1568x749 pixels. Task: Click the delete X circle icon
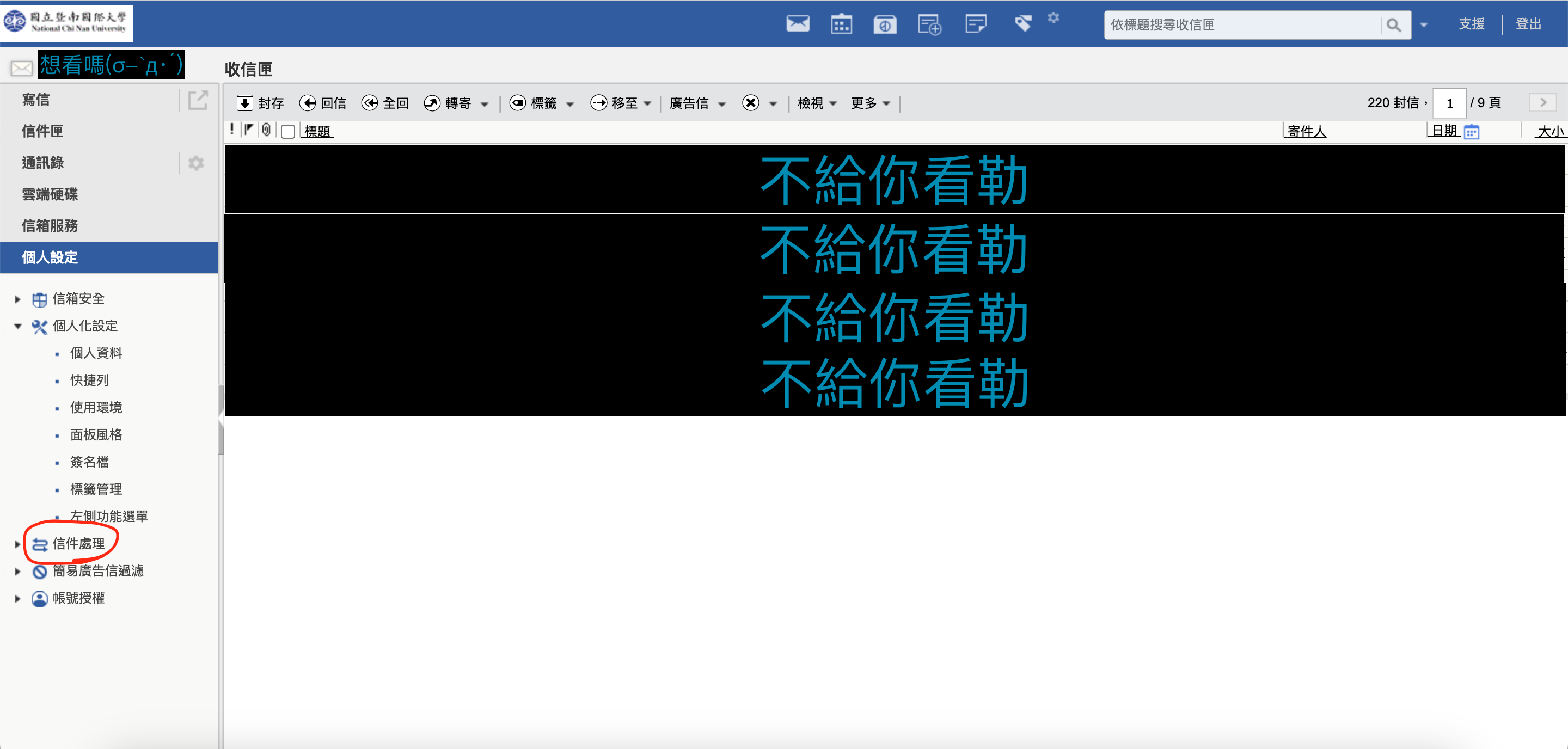[x=751, y=103]
